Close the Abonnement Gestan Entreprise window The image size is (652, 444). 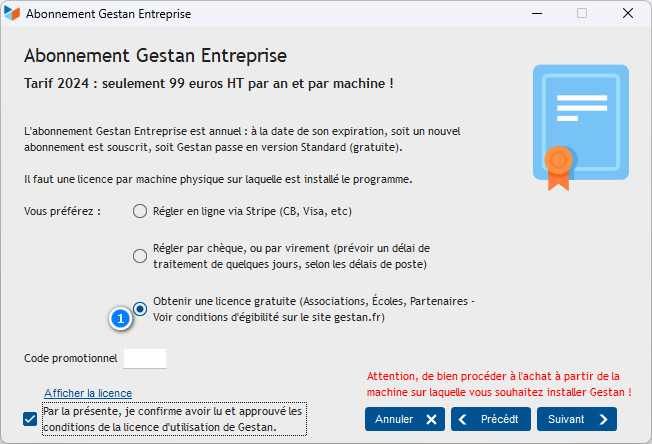627,15
